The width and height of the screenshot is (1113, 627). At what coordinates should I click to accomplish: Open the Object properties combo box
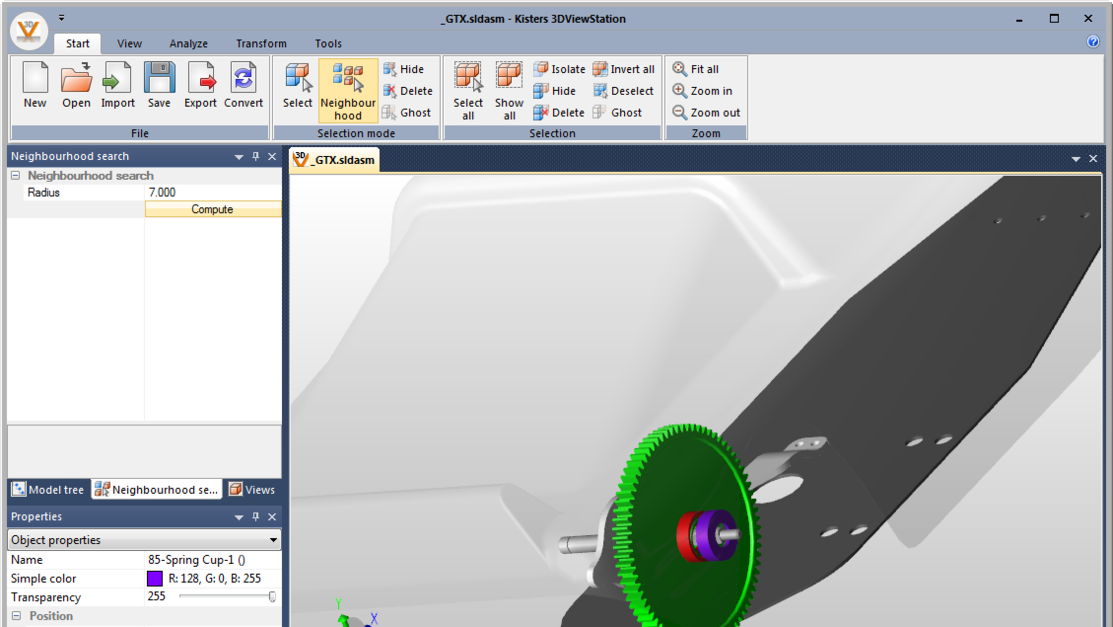coord(144,540)
